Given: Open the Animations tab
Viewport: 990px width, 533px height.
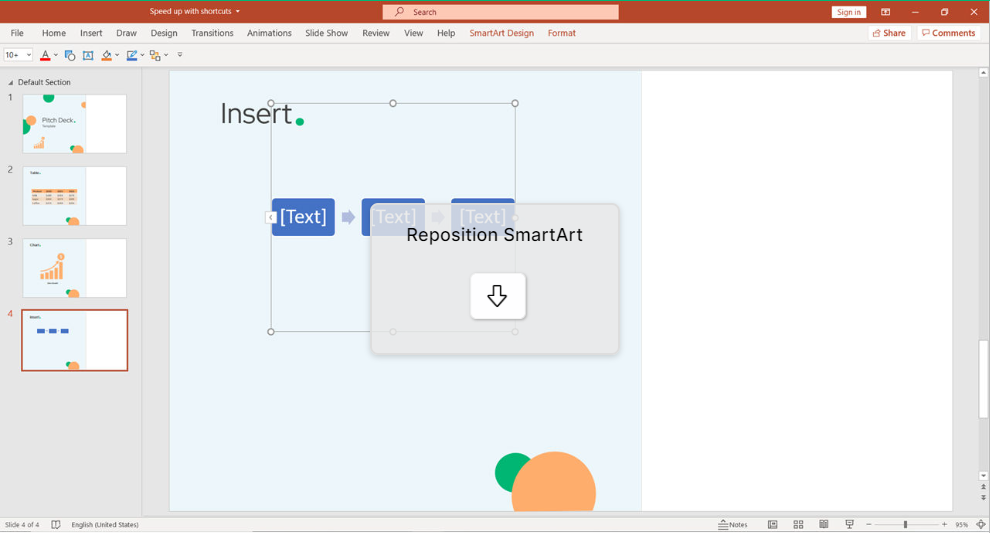Looking at the screenshot, I should point(269,33).
